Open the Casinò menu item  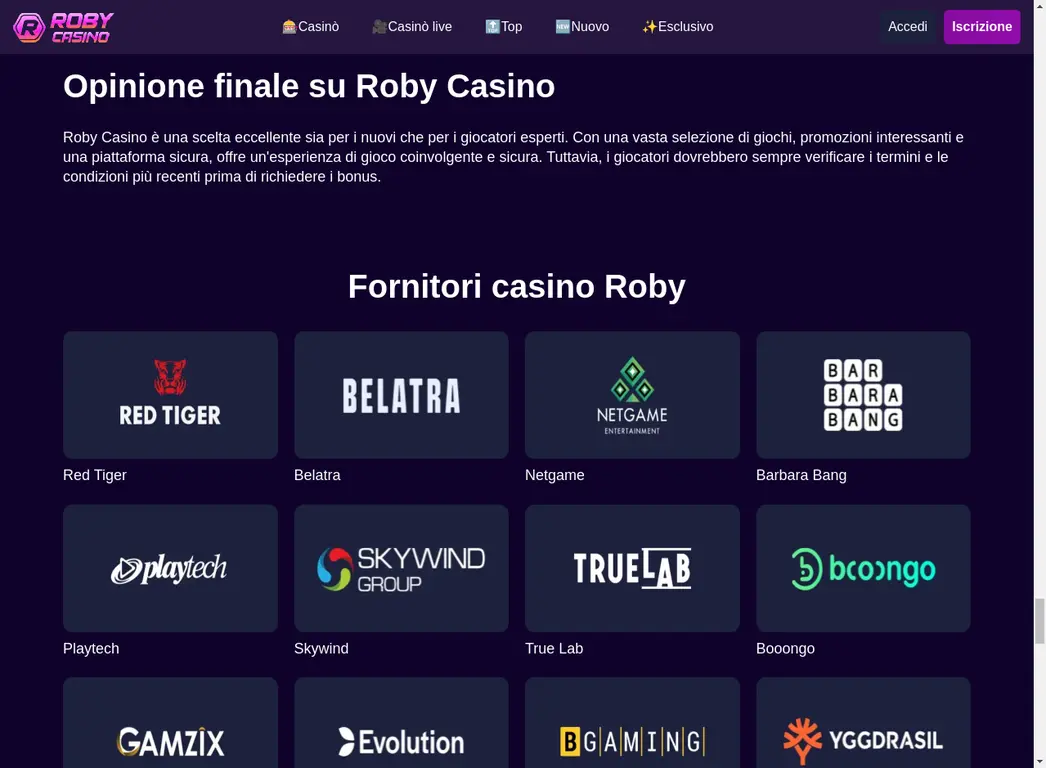point(311,27)
